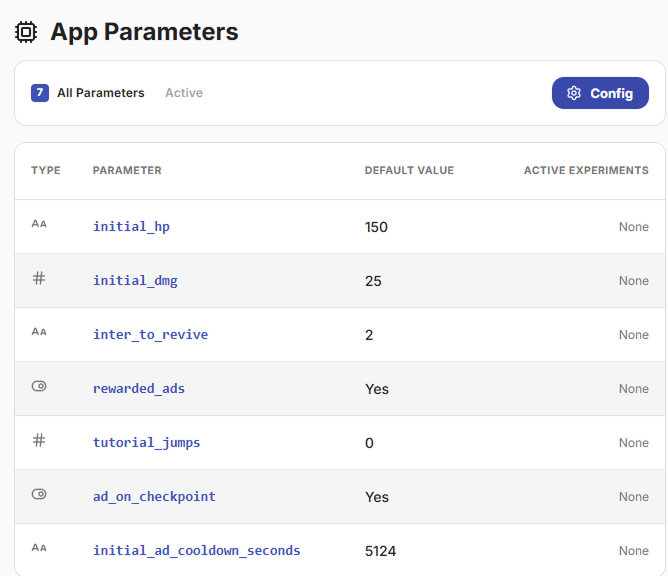Click the boolean toggle icon for ad_on_checkpoint

(x=39, y=494)
